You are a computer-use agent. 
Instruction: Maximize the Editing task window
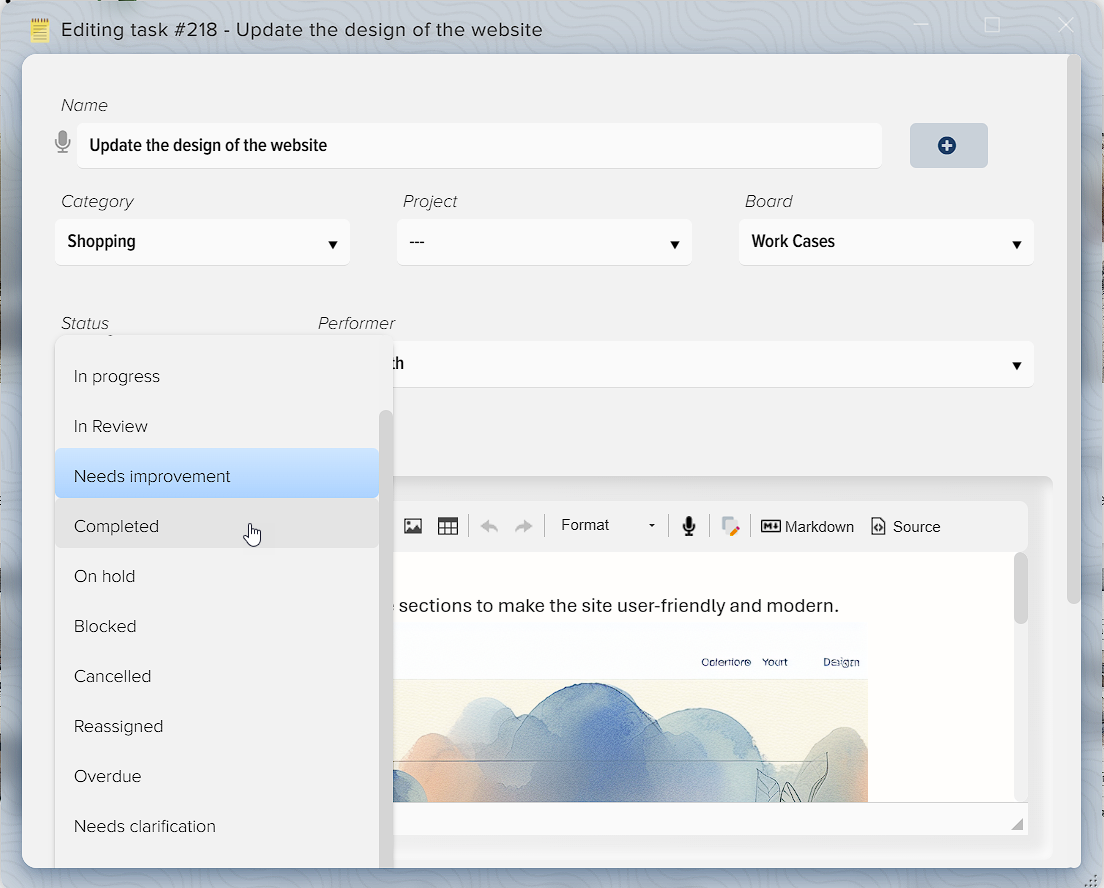coord(992,25)
